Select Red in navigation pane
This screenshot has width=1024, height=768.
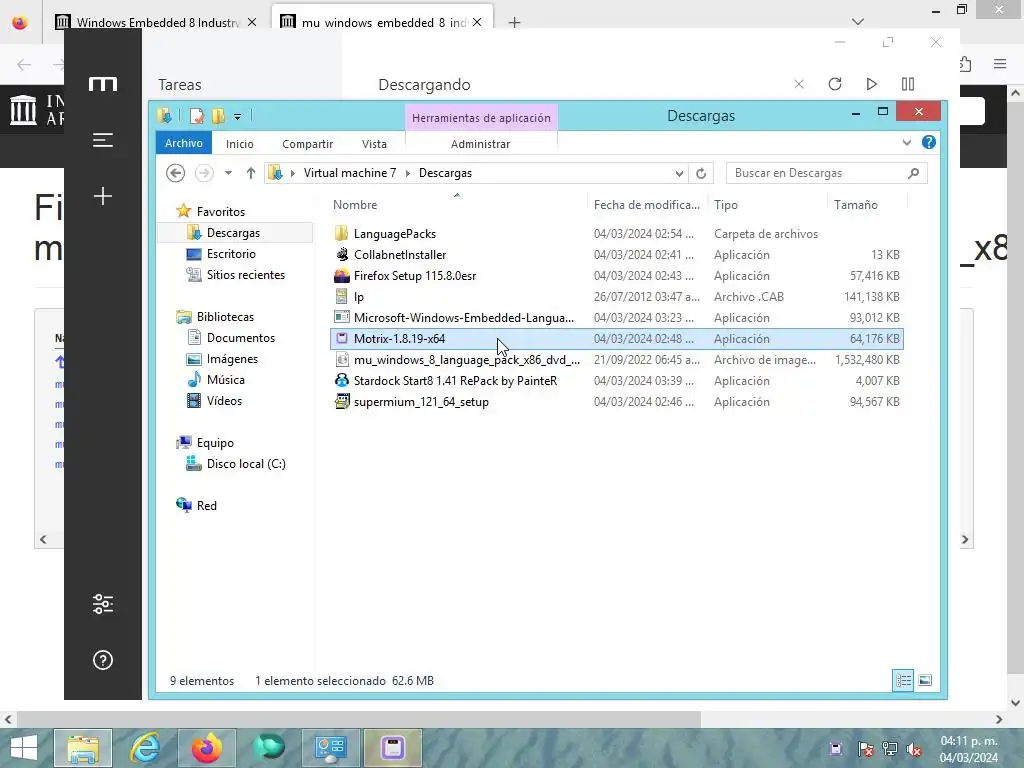(206, 505)
